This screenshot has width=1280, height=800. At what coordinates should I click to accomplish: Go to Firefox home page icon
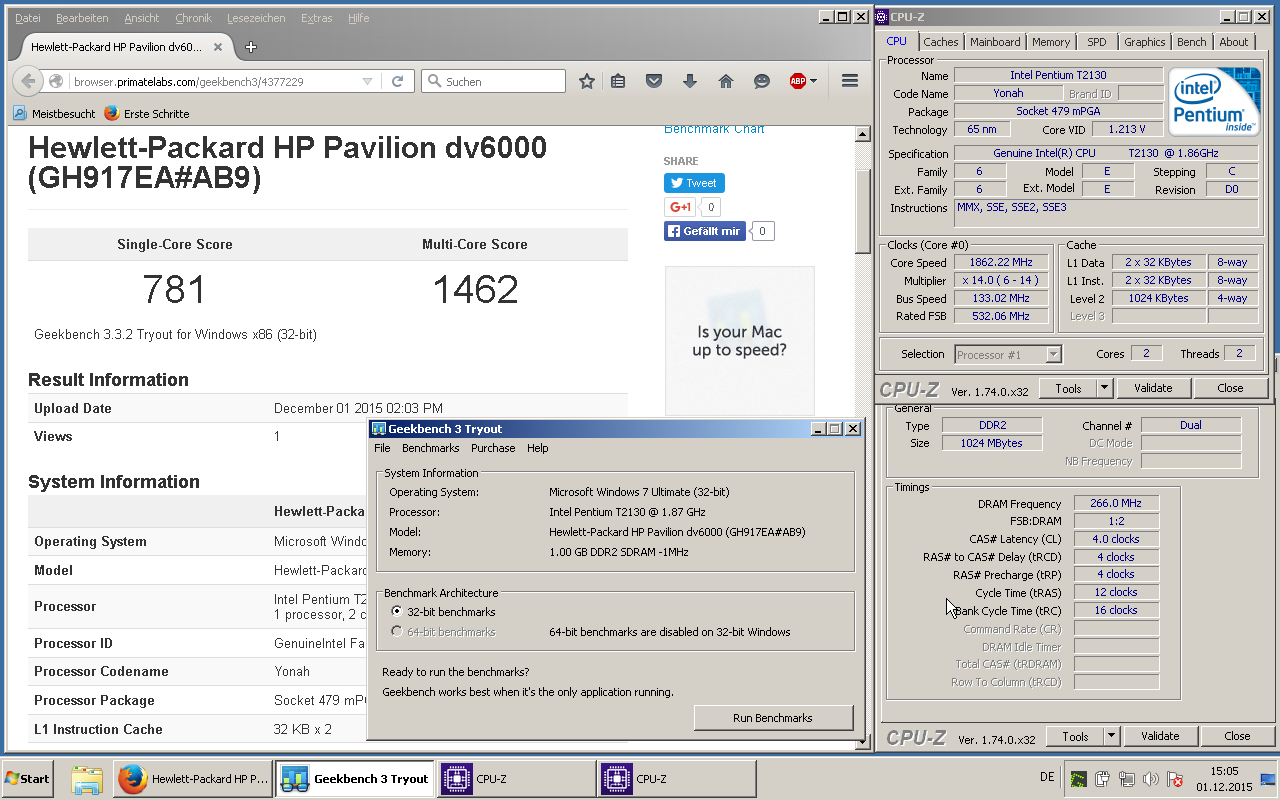pyautogui.click(x=726, y=81)
